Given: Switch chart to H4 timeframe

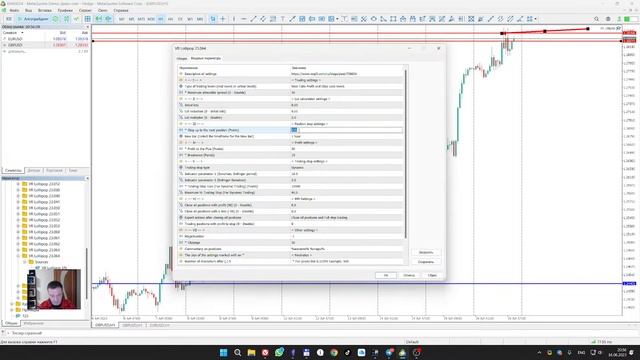Looking at the screenshot, I should pos(170,19).
